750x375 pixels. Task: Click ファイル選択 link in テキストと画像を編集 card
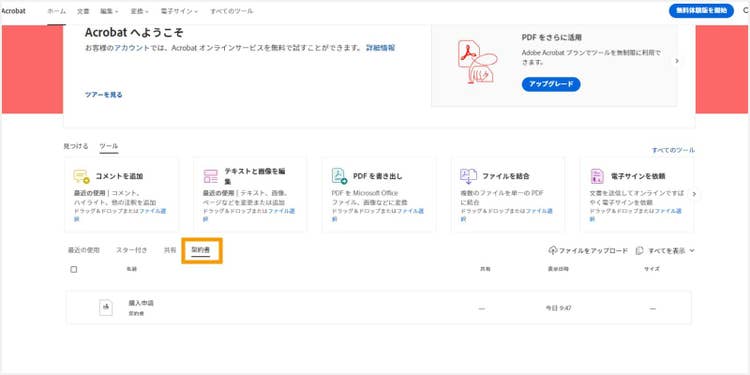(281, 211)
